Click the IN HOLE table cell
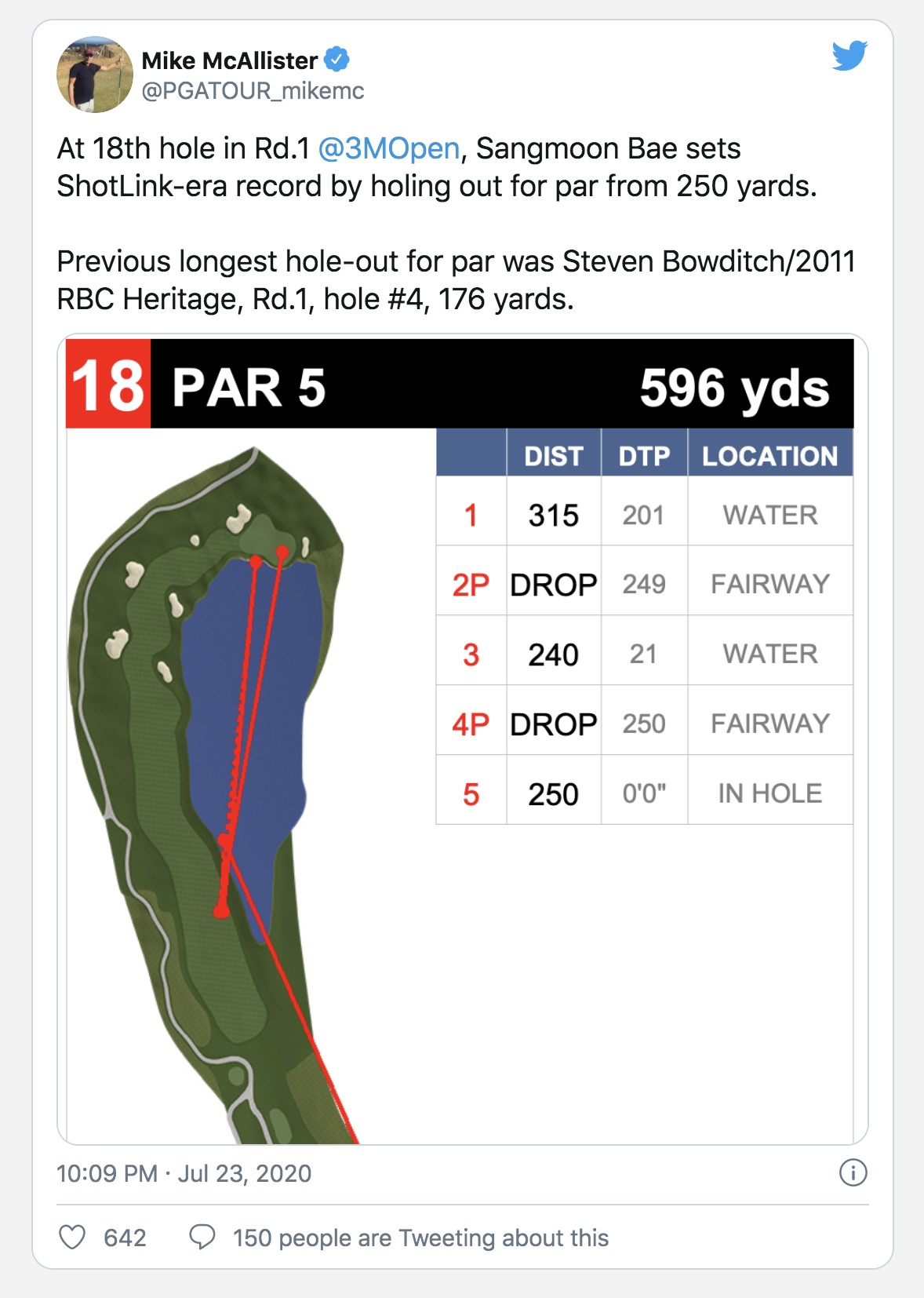Image resolution: width=924 pixels, height=1298 pixels. point(770,793)
